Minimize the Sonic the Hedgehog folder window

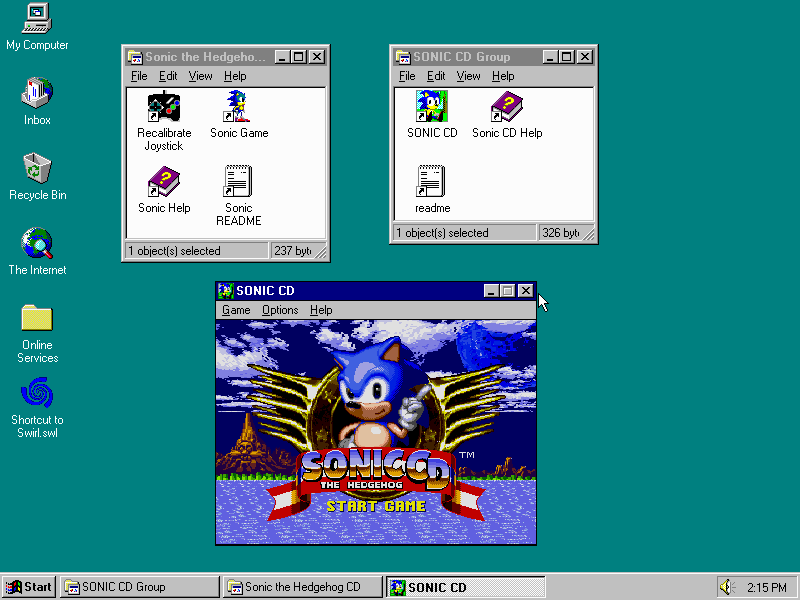[282, 57]
